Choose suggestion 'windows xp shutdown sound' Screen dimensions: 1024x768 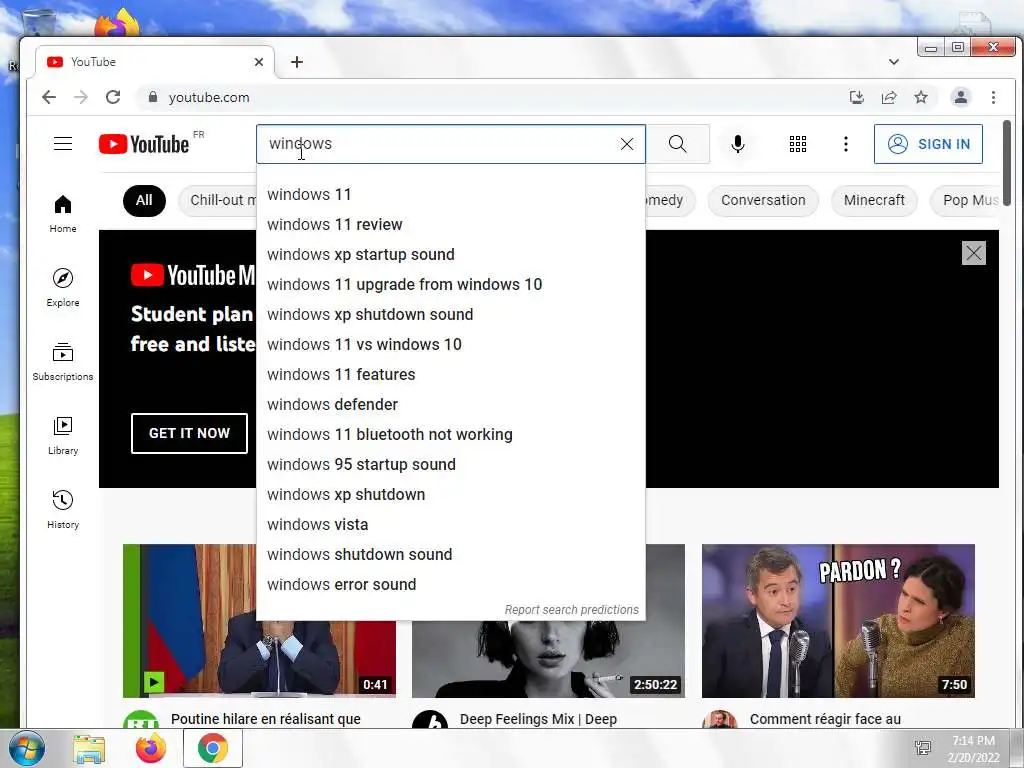[451, 315]
